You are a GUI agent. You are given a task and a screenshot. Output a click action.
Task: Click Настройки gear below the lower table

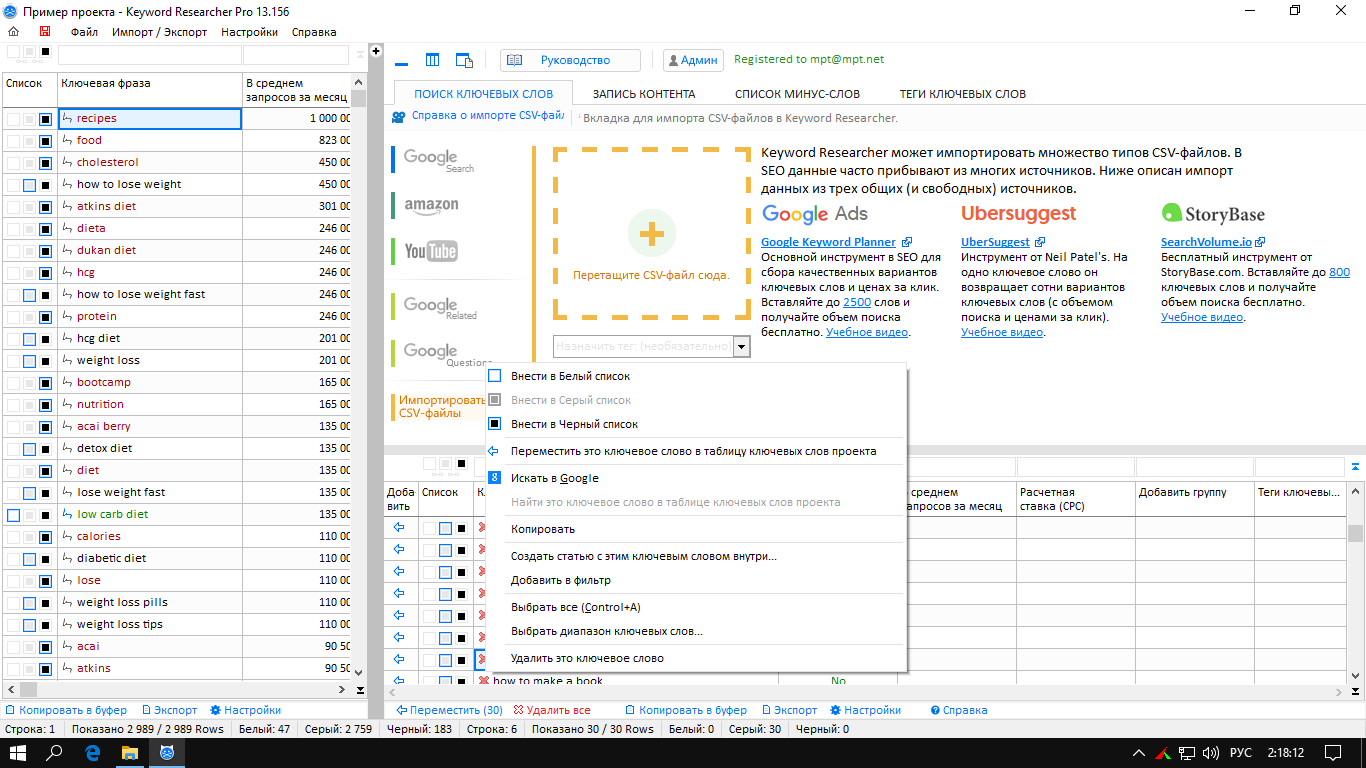click(865, 710)
